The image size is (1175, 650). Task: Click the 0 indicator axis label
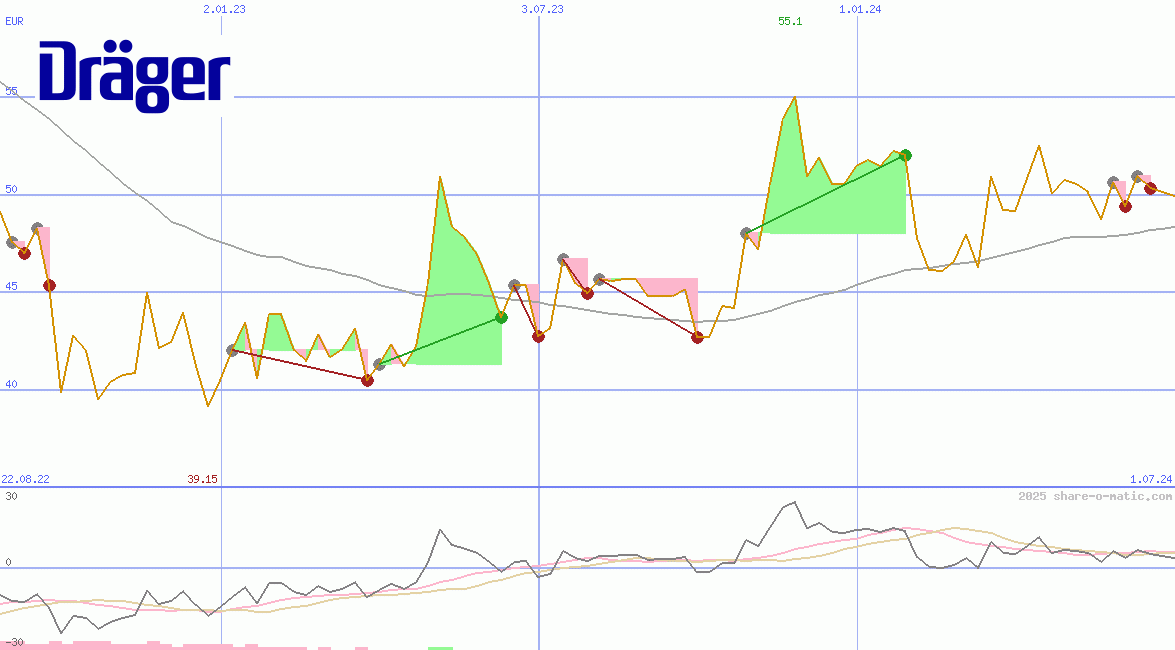click(x=8, y=562)
